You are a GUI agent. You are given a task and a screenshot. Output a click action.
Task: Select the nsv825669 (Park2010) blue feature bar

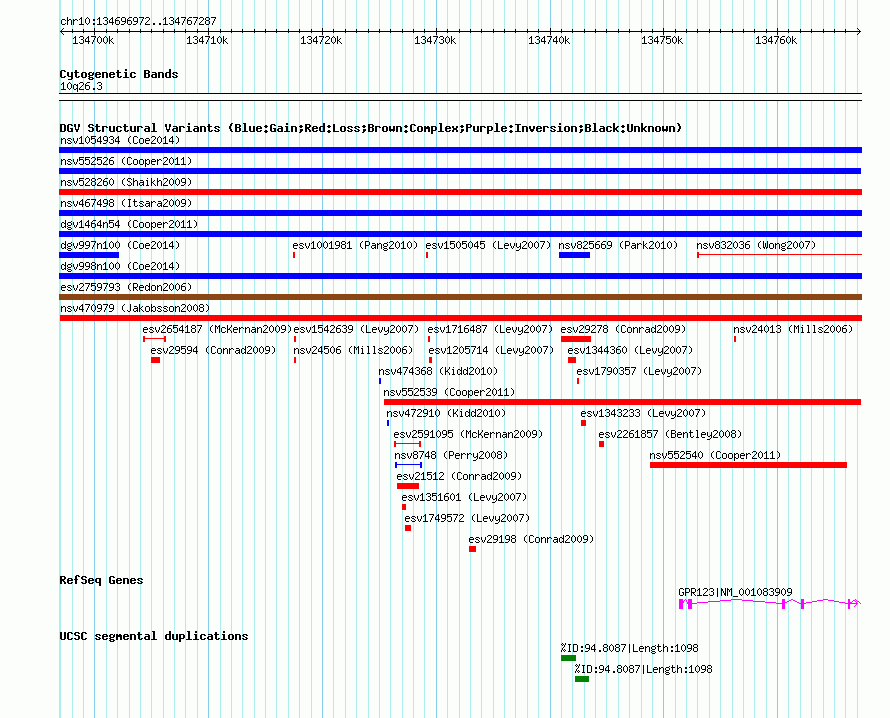click(x=574, y=255)
